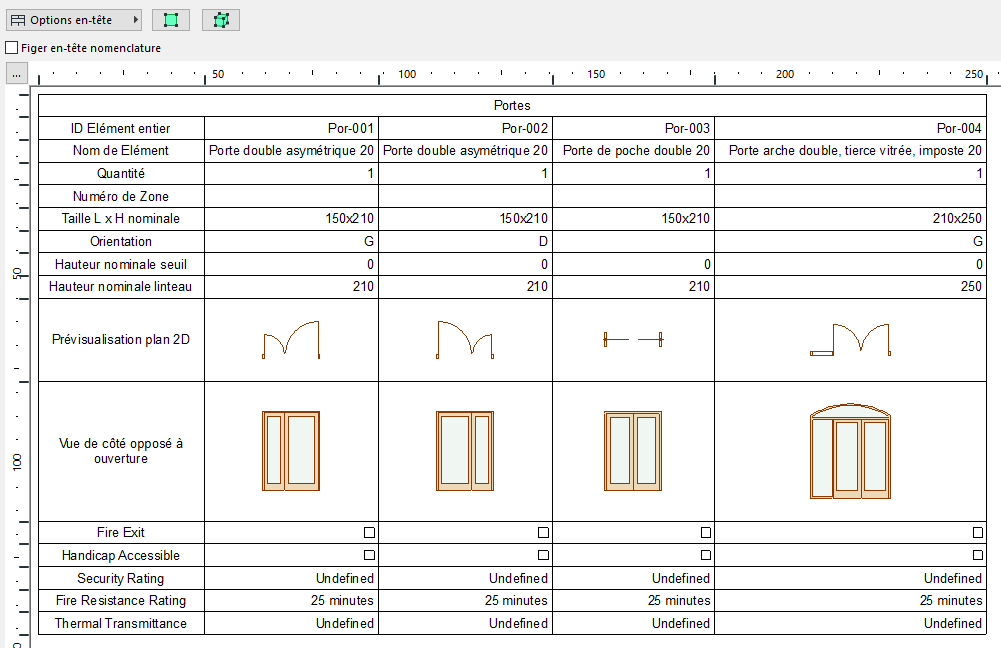Click Por-003 Thermal Transmittance Undefined cell
The width and height of the screenshot is (1001, 648).
pyautogui.click(x=633, y=623)
